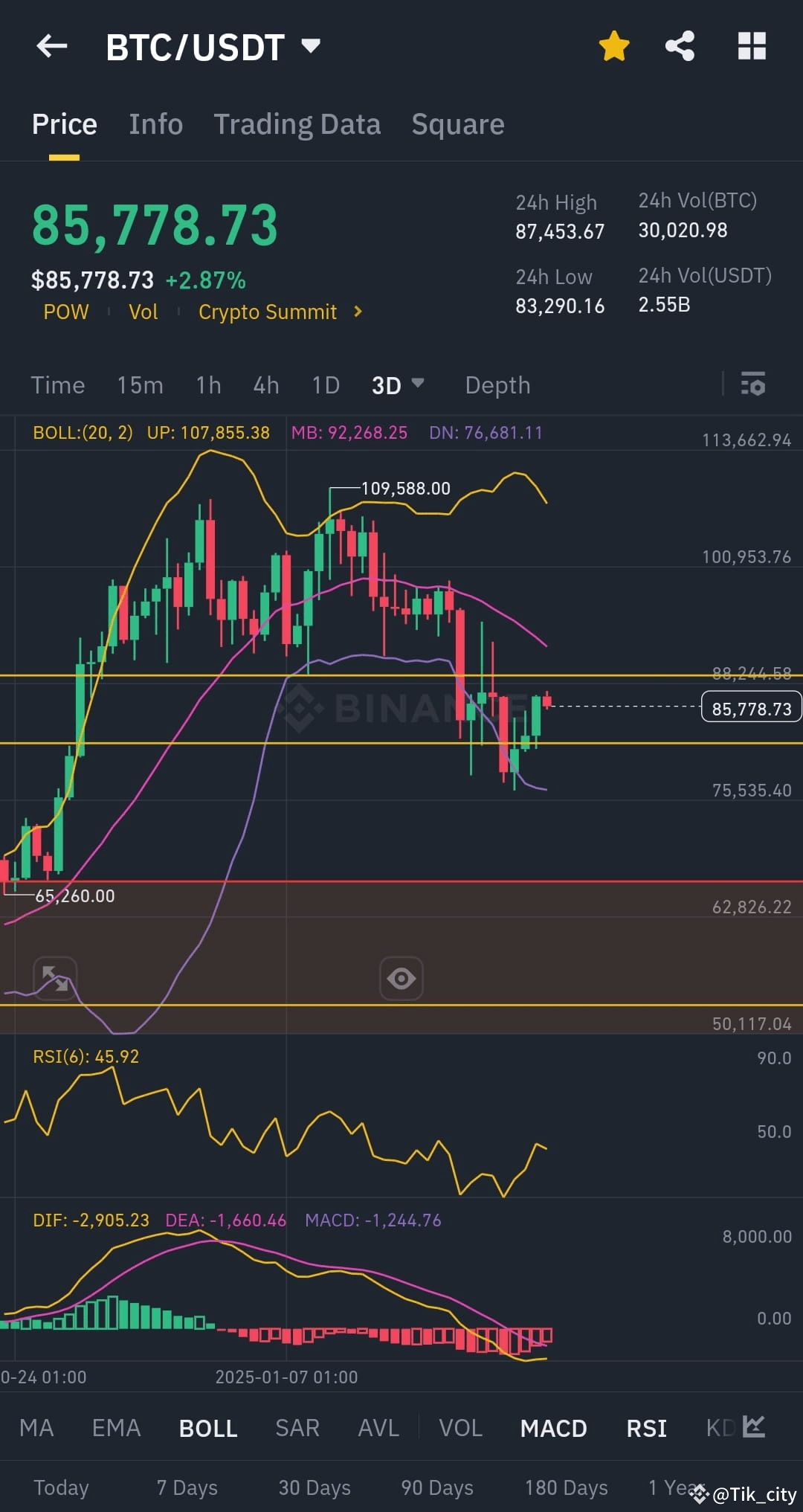The height and width of the screenshot is (1512, 803).
Task: Click the 85,778.73 current price label on chart
Action: tap(752, 708)
